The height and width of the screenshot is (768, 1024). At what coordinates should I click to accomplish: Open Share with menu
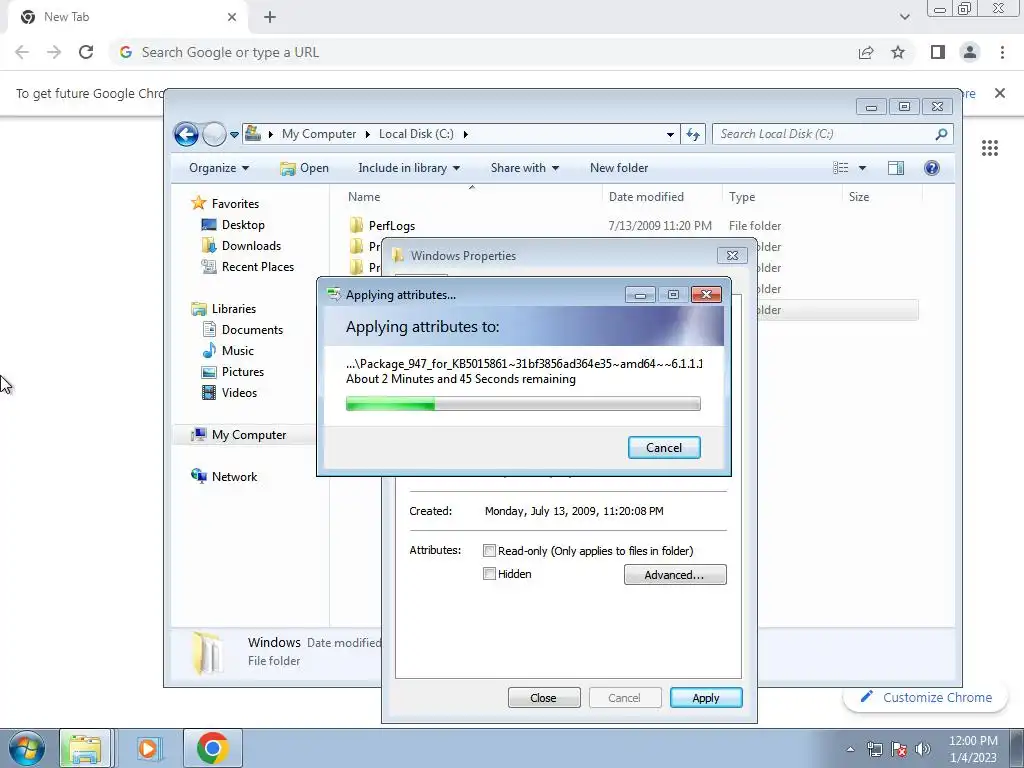coord(524,168)
